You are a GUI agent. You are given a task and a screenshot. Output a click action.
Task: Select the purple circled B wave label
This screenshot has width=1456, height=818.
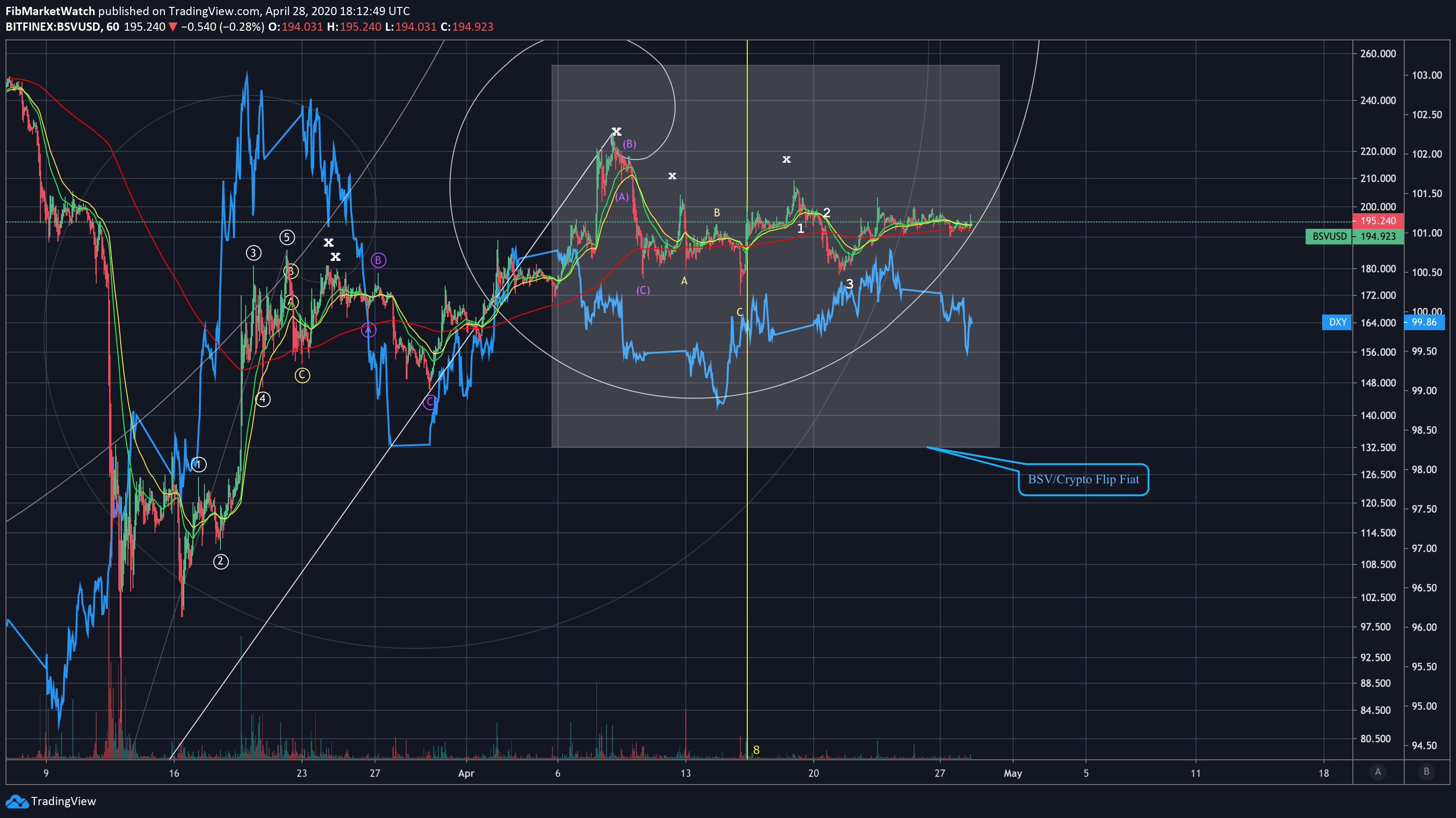tap(378, 260)
